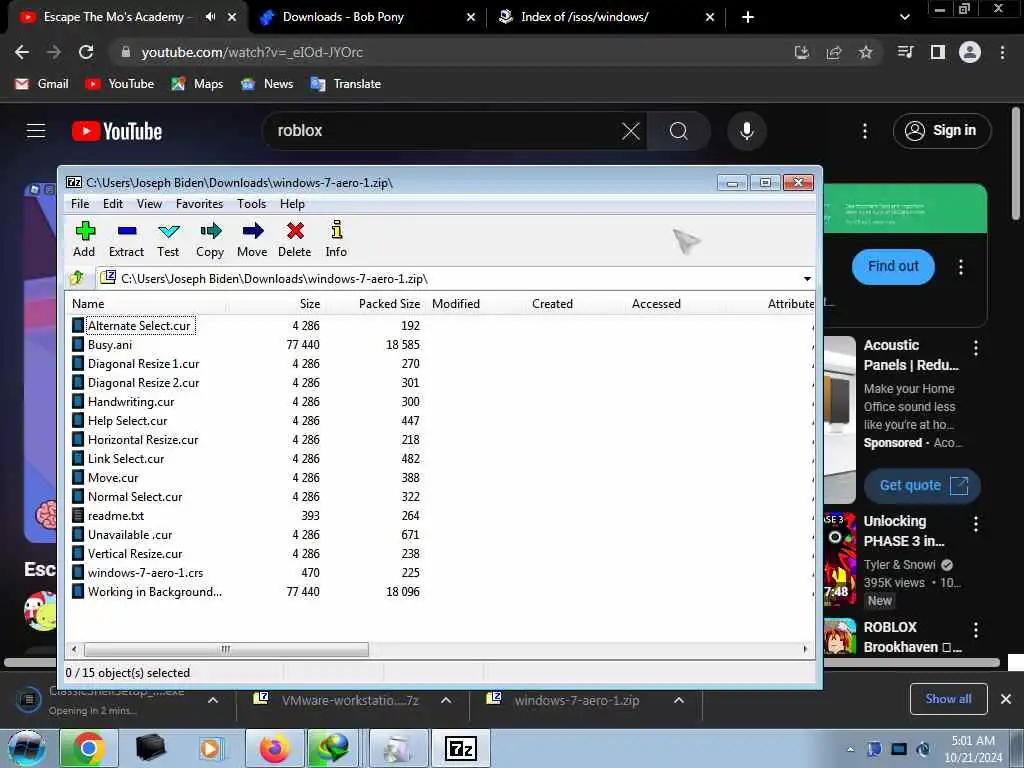
Task: Click the Chrome address bar URL
Action: click(x=251, y=52)
